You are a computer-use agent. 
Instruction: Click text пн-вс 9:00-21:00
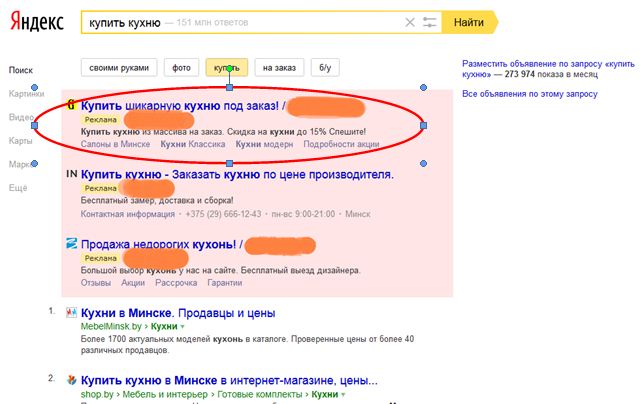tap(303, 214)
